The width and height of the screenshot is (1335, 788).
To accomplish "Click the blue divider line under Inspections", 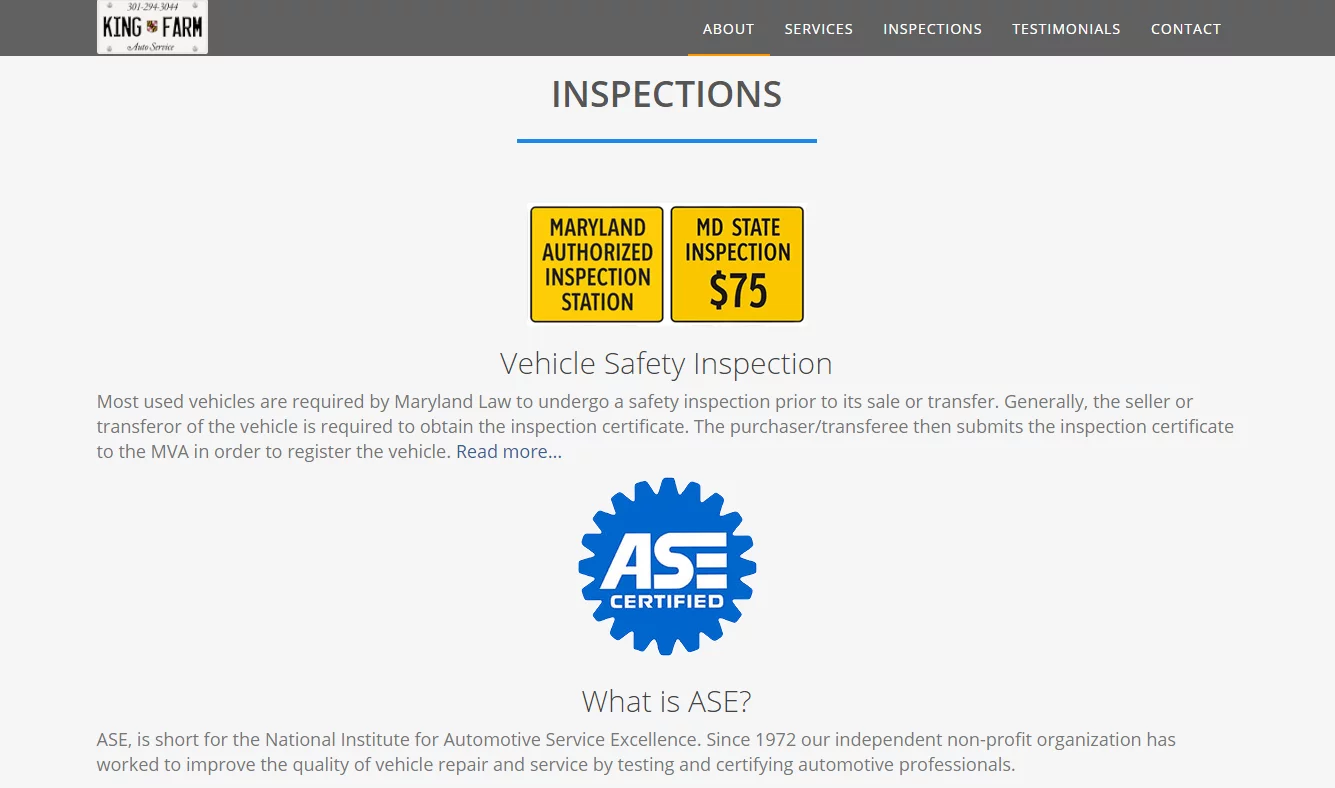I will (x=667, y=141).
